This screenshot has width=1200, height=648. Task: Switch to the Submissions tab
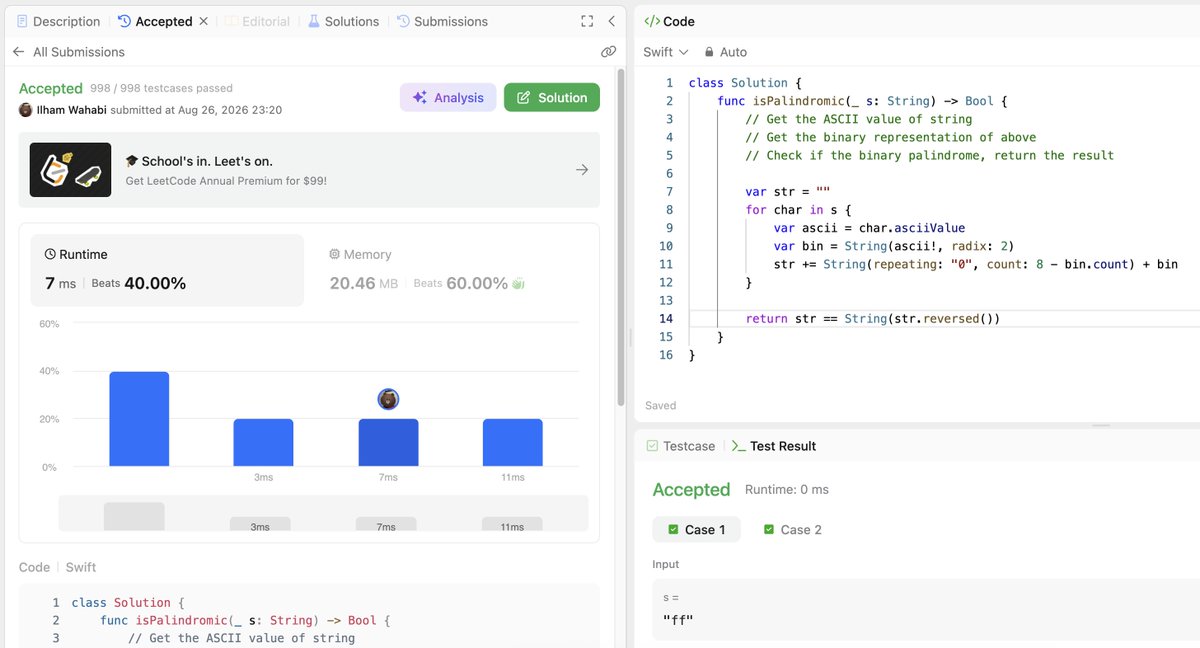pyautogui.click(x=442, y=21)
